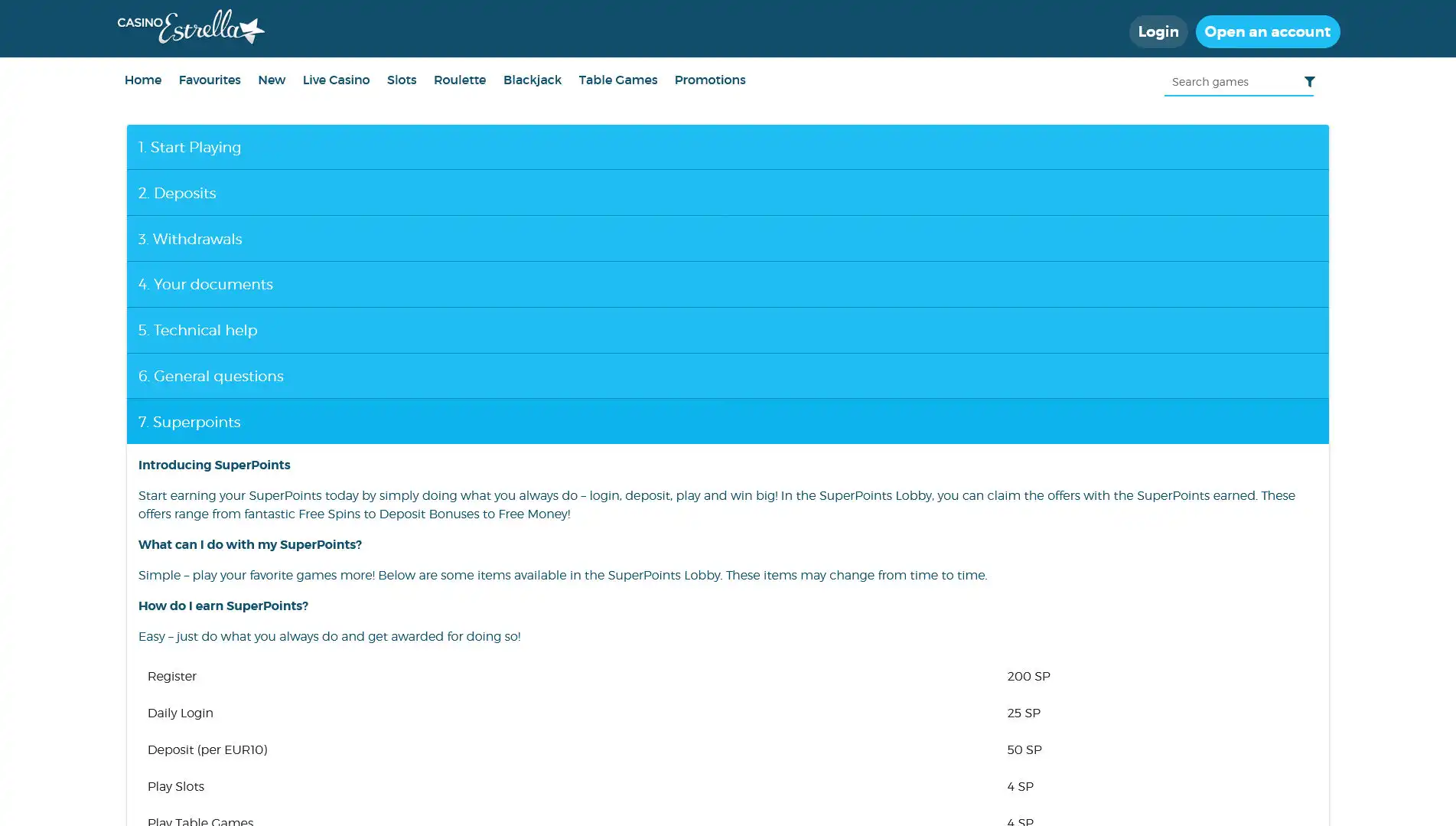
Task: Click Open an account button
Action: point(1267,32)
